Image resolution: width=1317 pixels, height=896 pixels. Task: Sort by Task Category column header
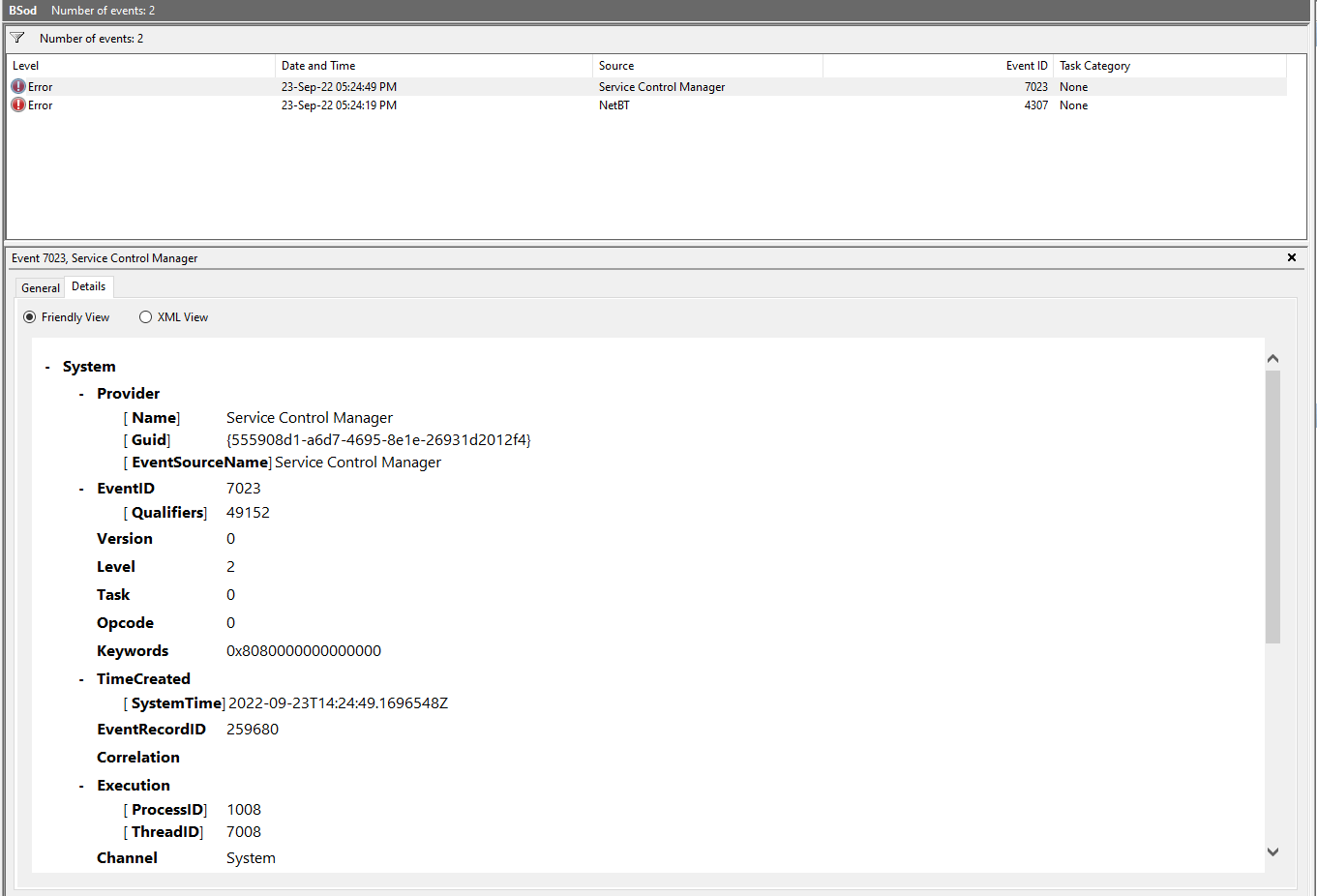pos(1170,66)
